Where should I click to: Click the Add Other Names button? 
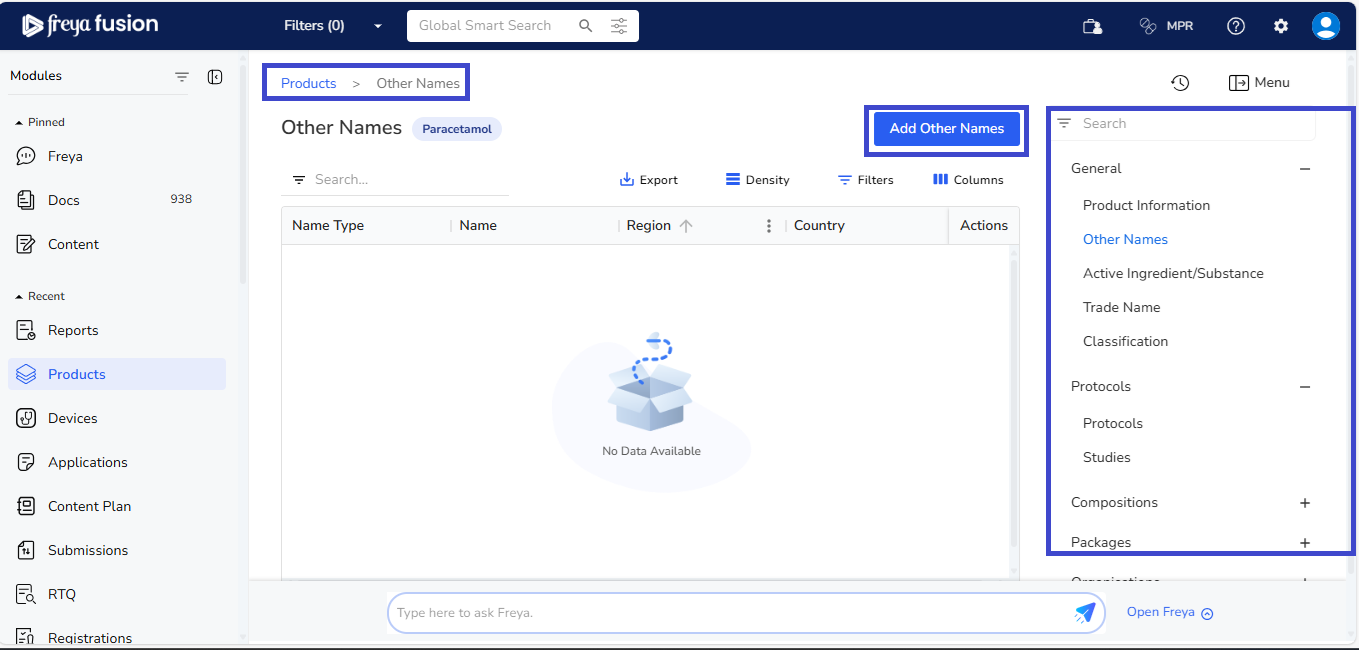point(946,129)
